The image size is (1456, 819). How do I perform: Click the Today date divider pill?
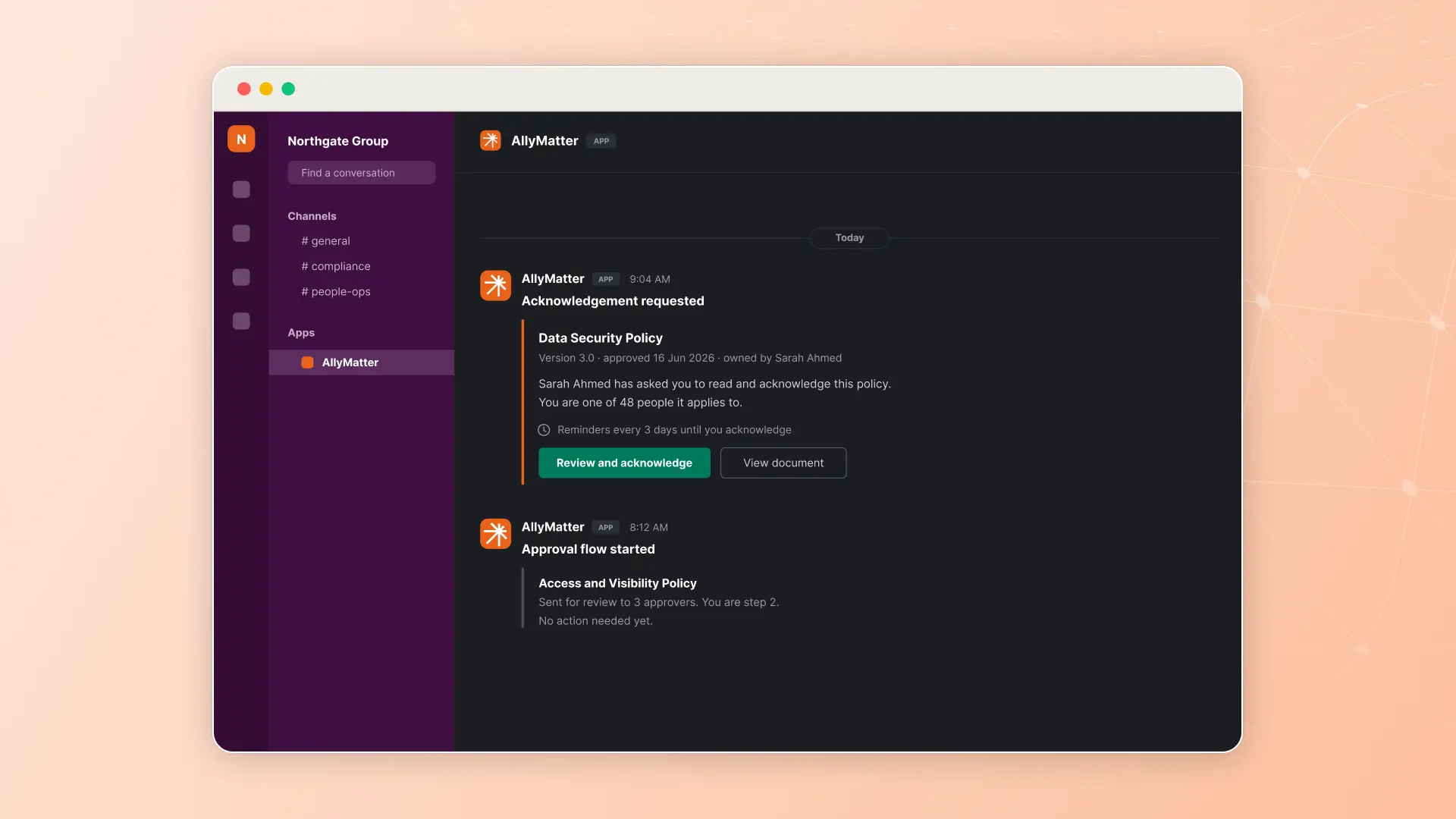click(x=849, y=238)
